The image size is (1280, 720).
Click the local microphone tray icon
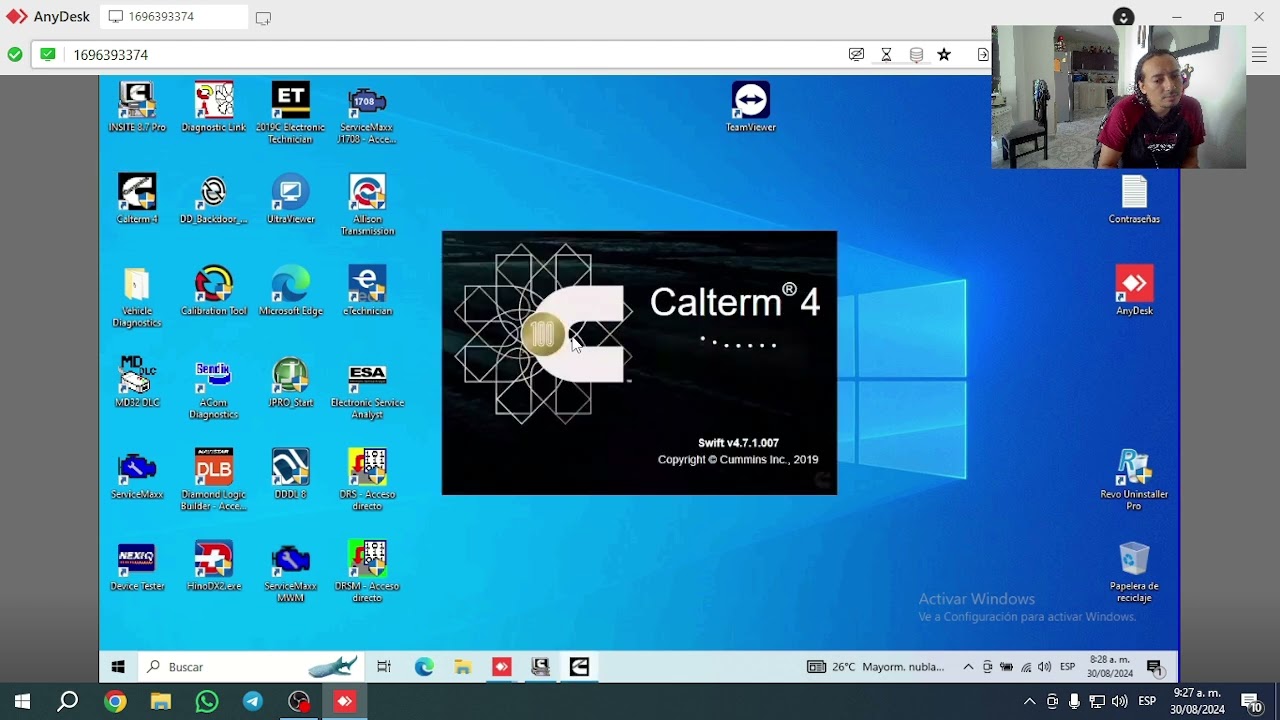click(1074, 702)
